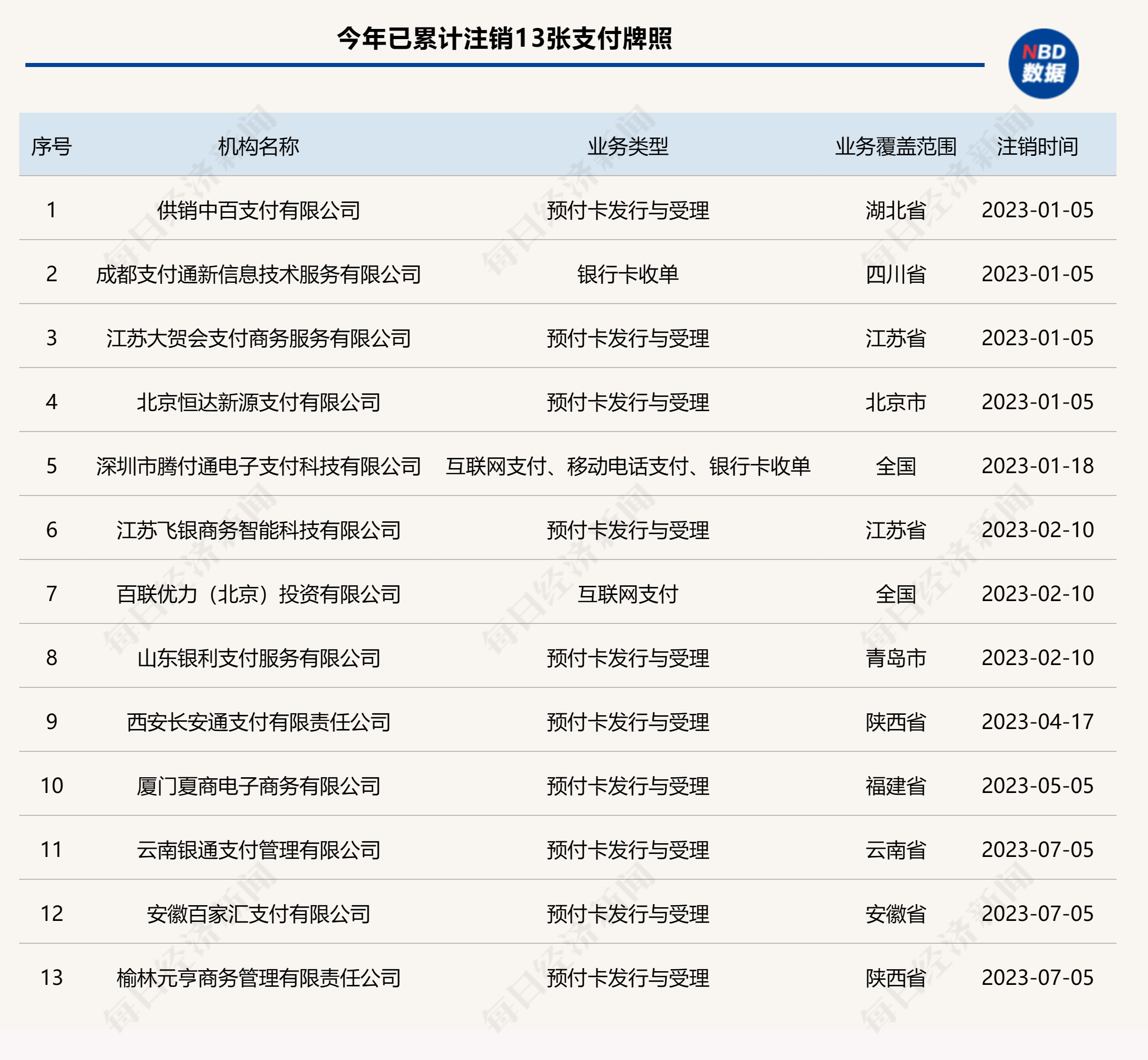Image resolution: width=1148 pixels, height=1060 pixels.
Task: Click the NBD数据 round logo
Action: coord(1043,63)
